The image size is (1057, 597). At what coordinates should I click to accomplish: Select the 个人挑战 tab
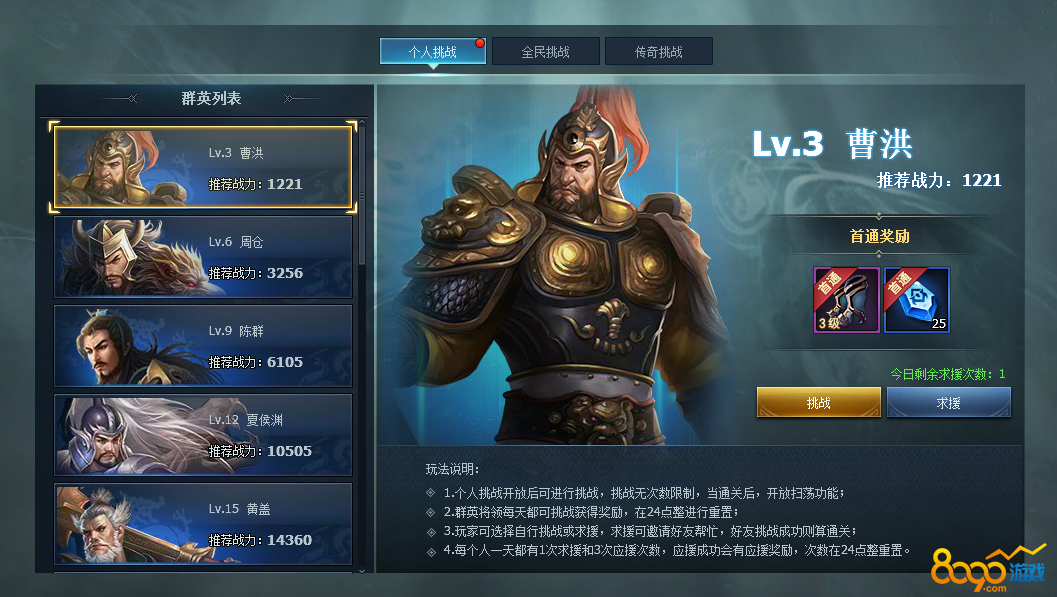tap(433, 51)
